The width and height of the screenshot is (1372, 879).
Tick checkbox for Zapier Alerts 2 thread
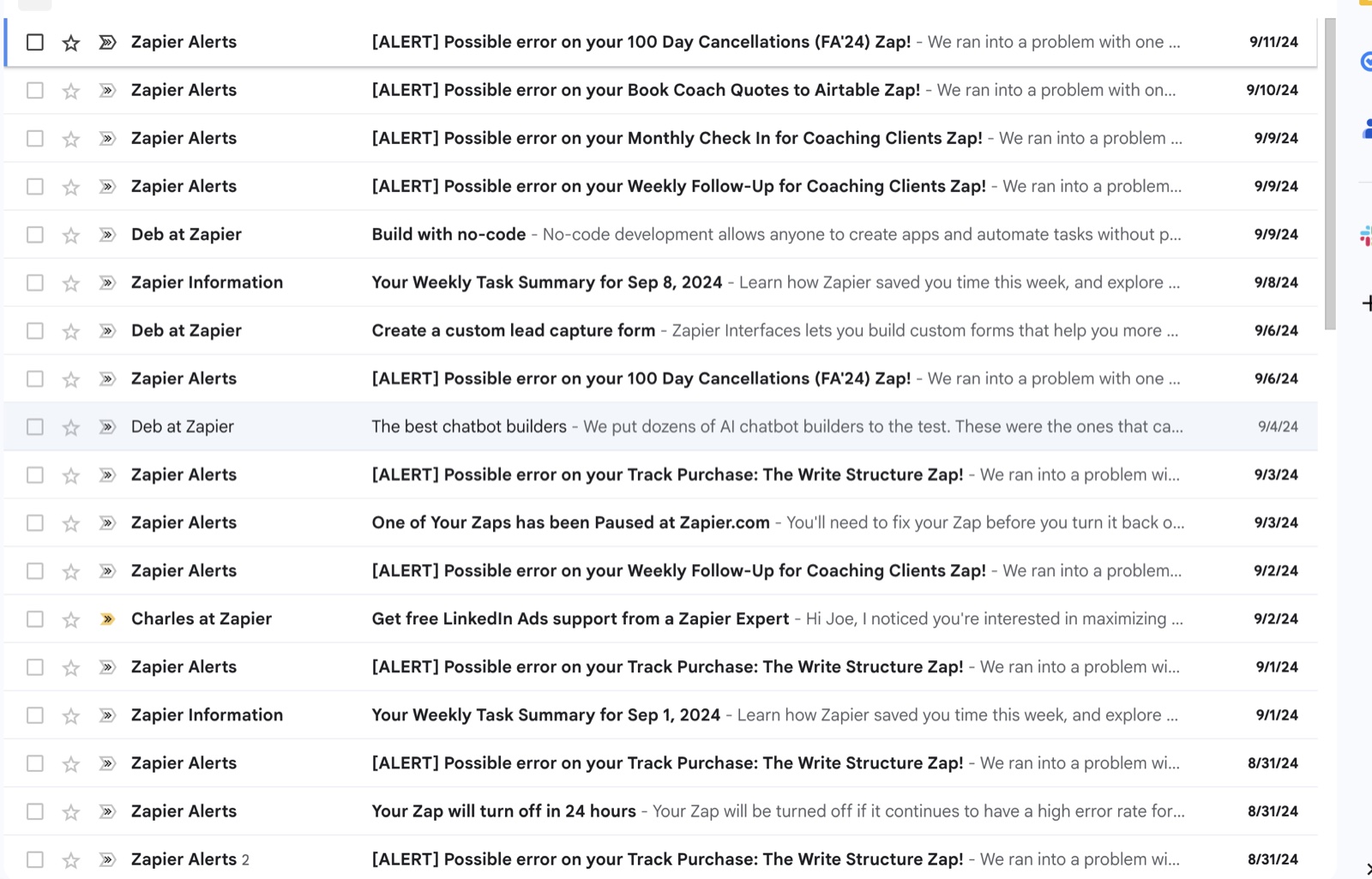(x=35, y=858)
